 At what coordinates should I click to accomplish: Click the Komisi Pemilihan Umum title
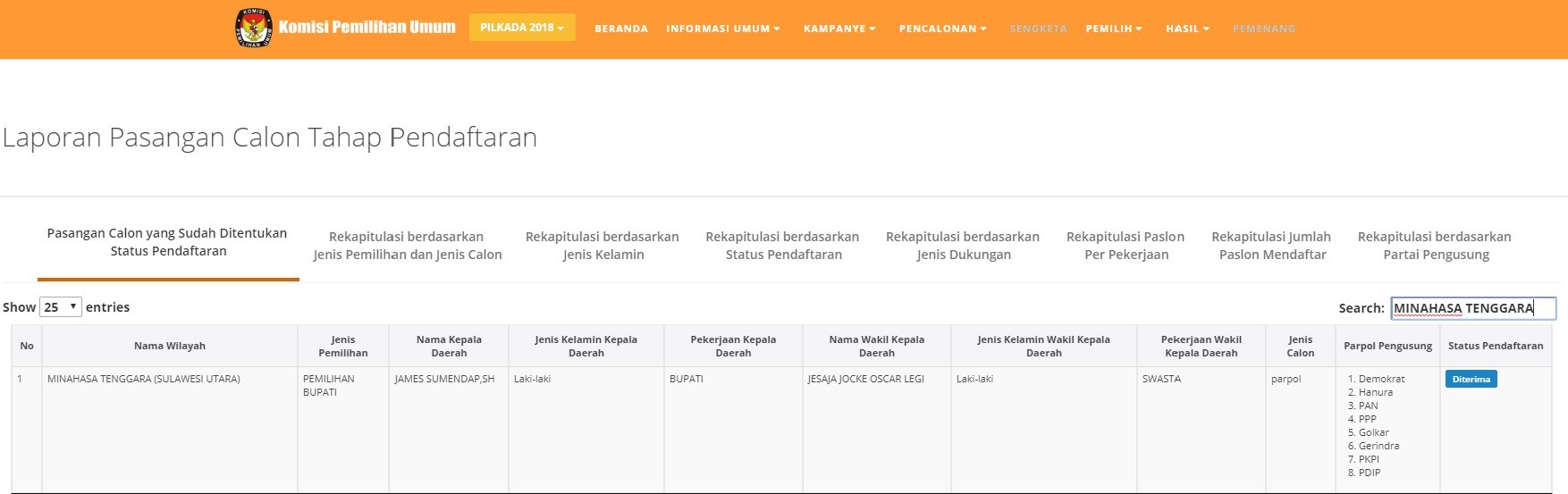pyautogui.click(x=367, y=28)
